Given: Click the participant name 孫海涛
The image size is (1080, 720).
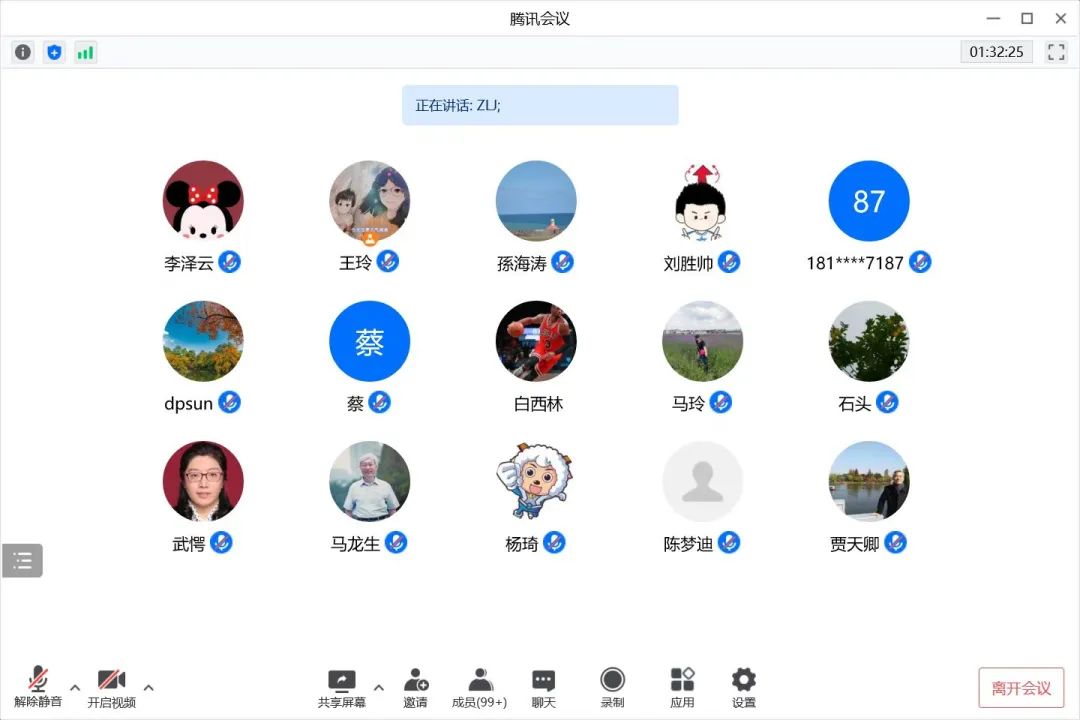Looking at the screenshot, I should click(x=522, y=263).
